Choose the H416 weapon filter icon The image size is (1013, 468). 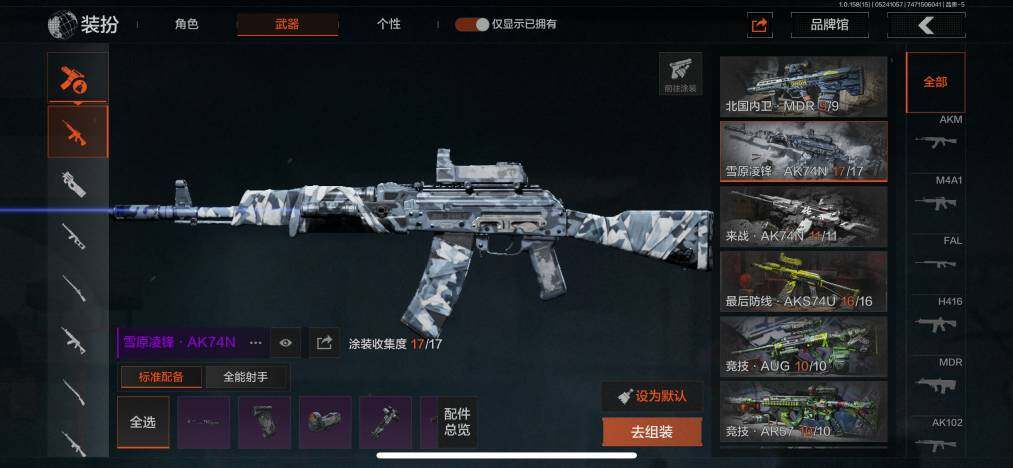[935, 324]
